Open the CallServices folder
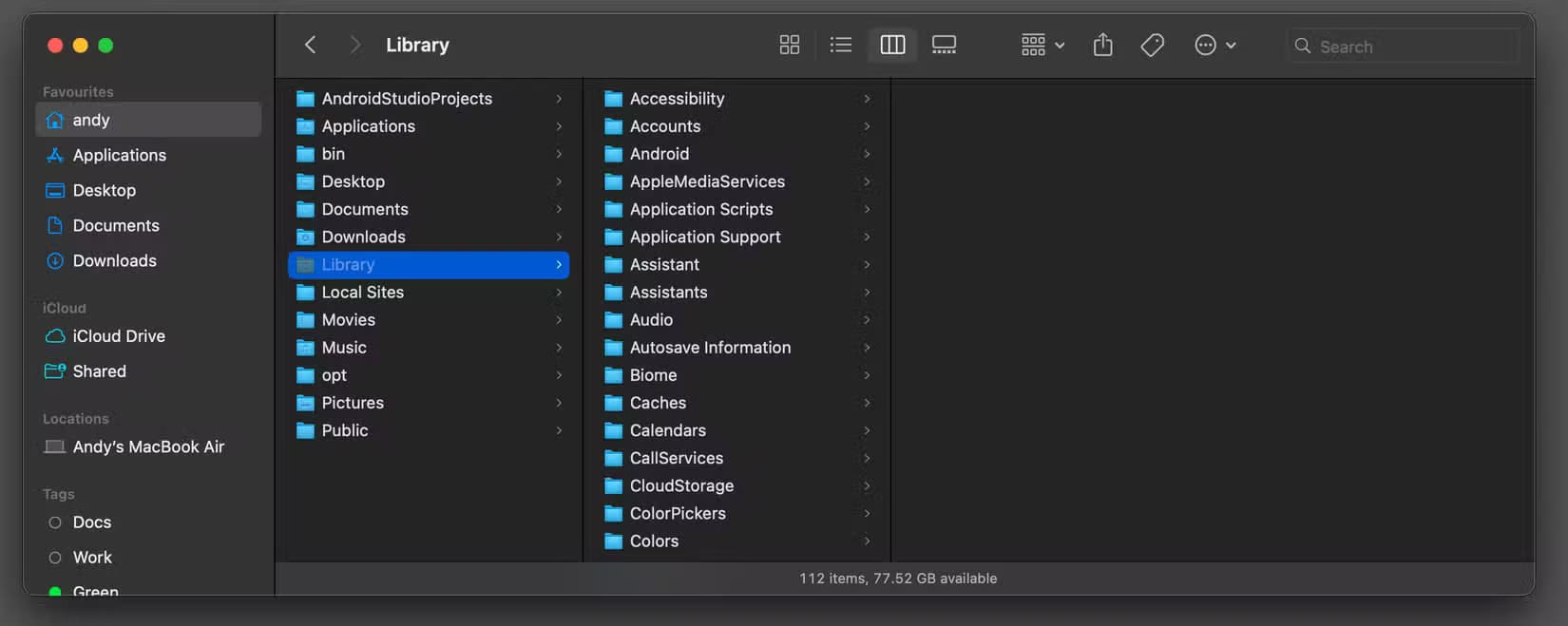 737,458
